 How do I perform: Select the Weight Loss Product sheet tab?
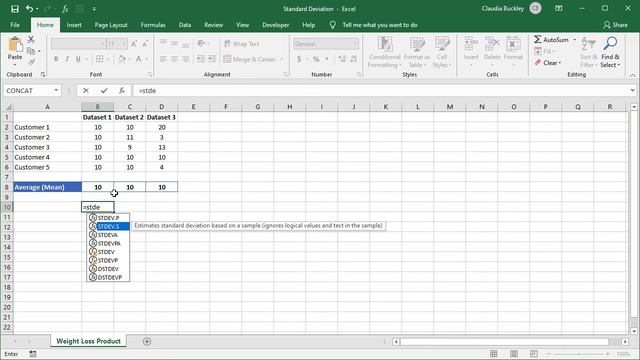pyautogui.click(x=88, y=341)
